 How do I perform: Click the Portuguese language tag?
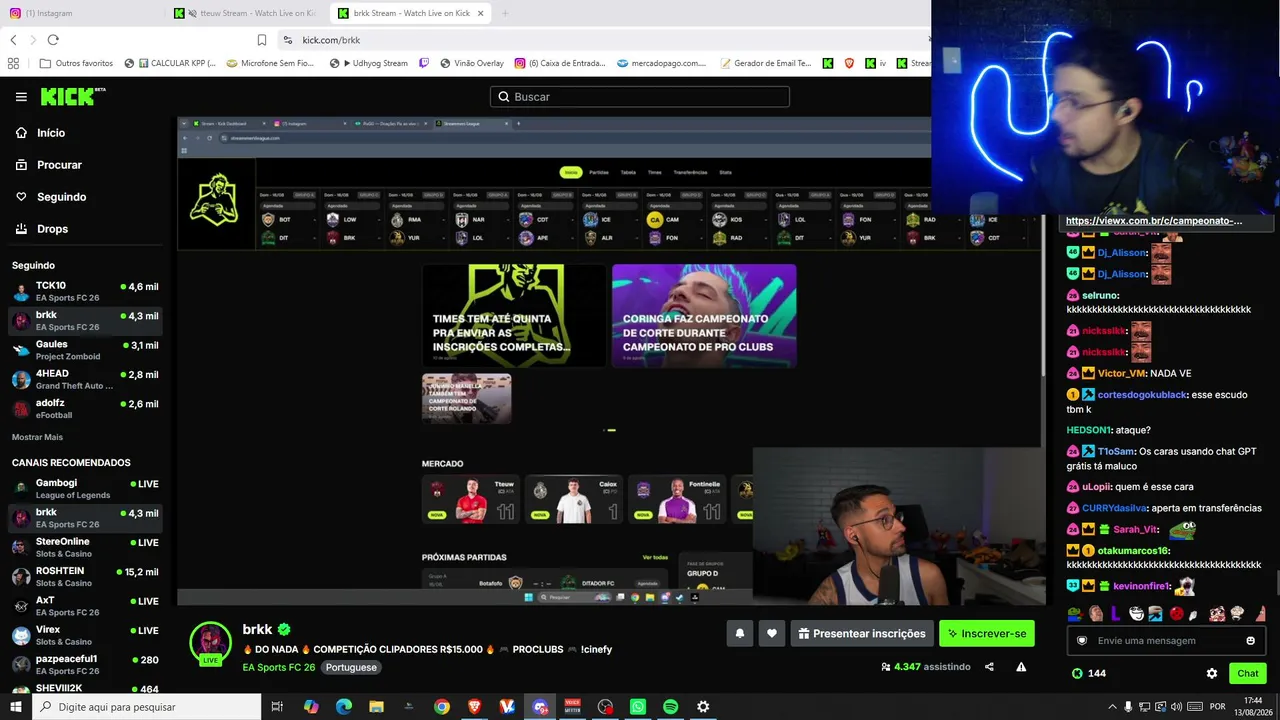(351, 667)
